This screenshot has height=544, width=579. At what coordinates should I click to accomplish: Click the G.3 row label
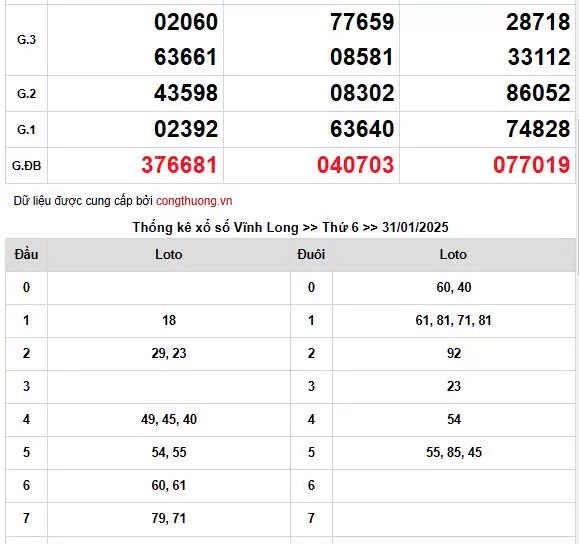26,40
